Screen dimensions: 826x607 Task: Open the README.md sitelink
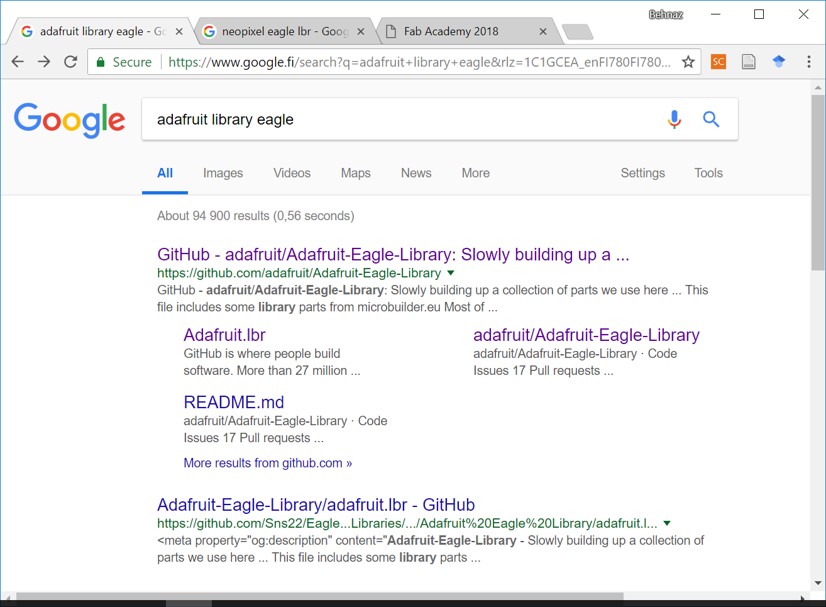[x=234, y=403]
